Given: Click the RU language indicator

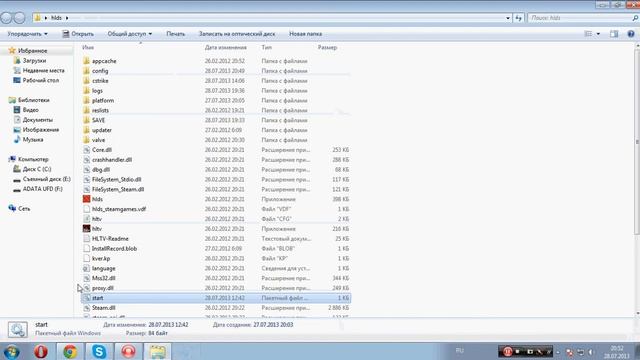Looking at the screenshot, I should pos(460,351).
